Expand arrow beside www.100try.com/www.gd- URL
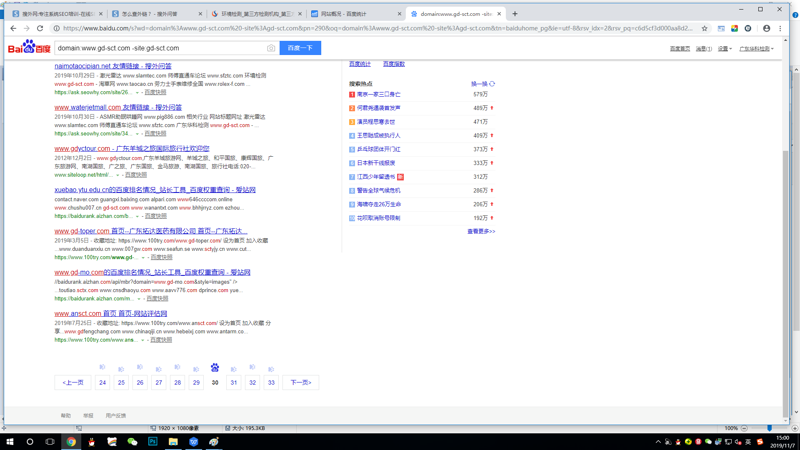Viewport: 800px width, 450px height. pos(143,258)
